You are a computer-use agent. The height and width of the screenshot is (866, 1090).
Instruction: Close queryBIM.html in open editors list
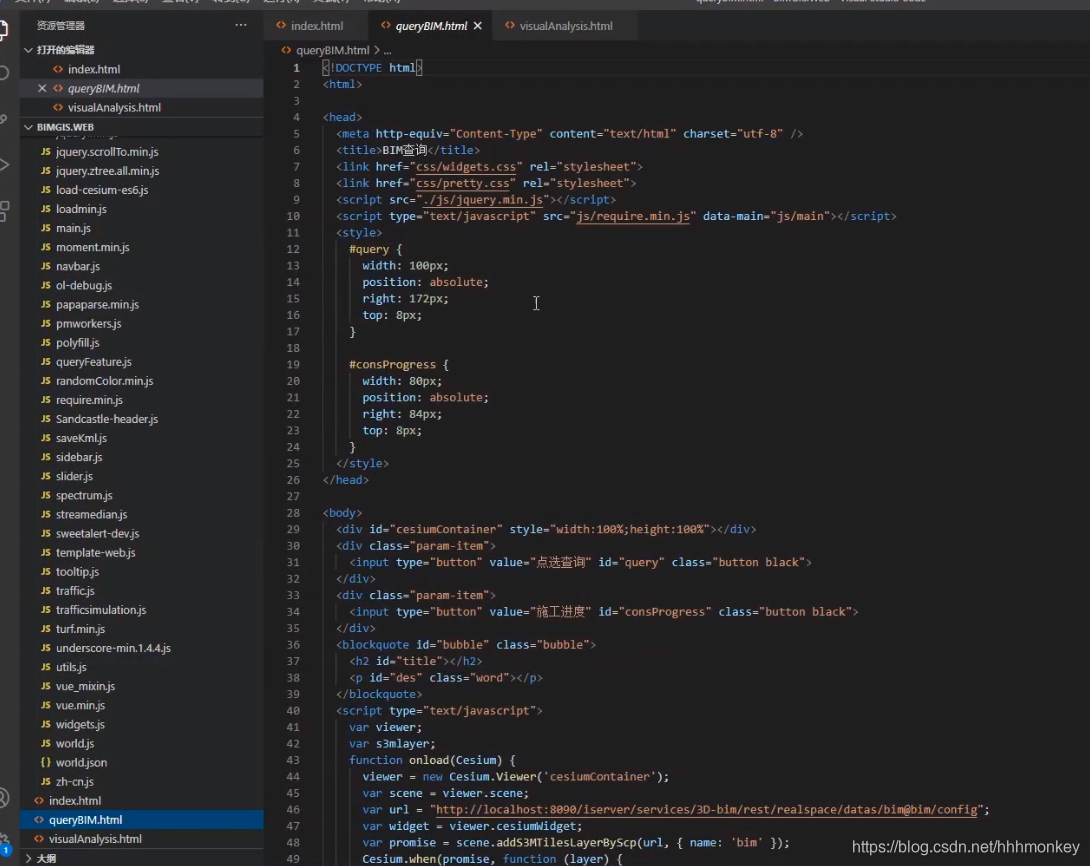(42, 88)
